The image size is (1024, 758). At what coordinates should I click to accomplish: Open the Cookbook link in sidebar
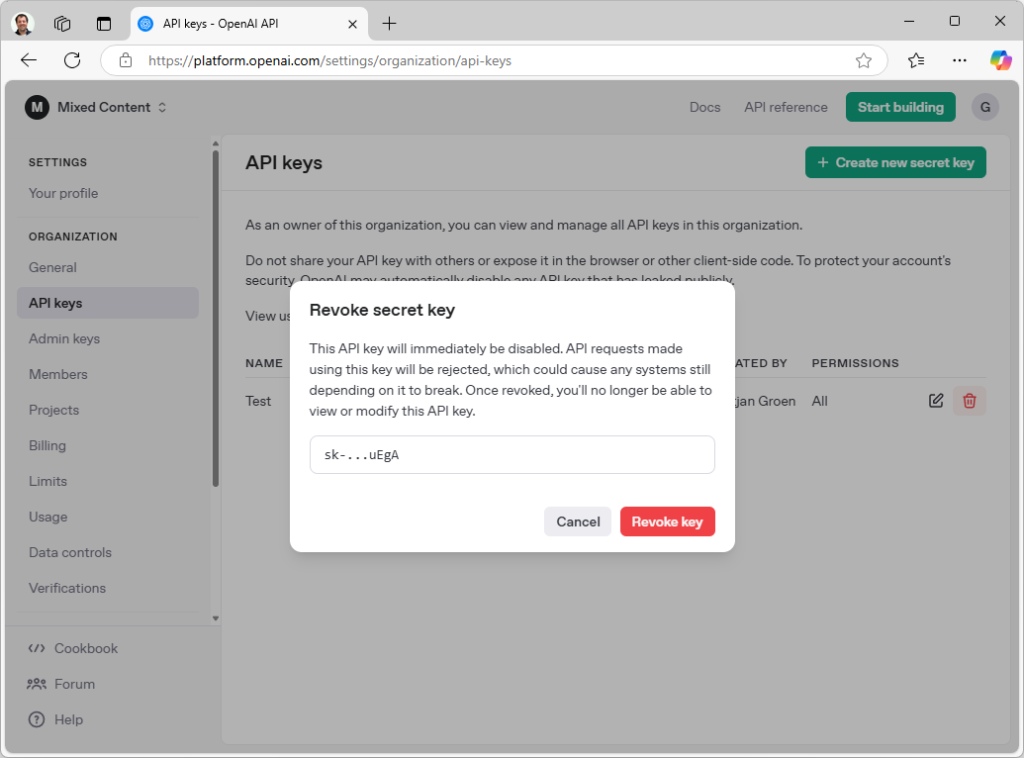click(85, 648)
